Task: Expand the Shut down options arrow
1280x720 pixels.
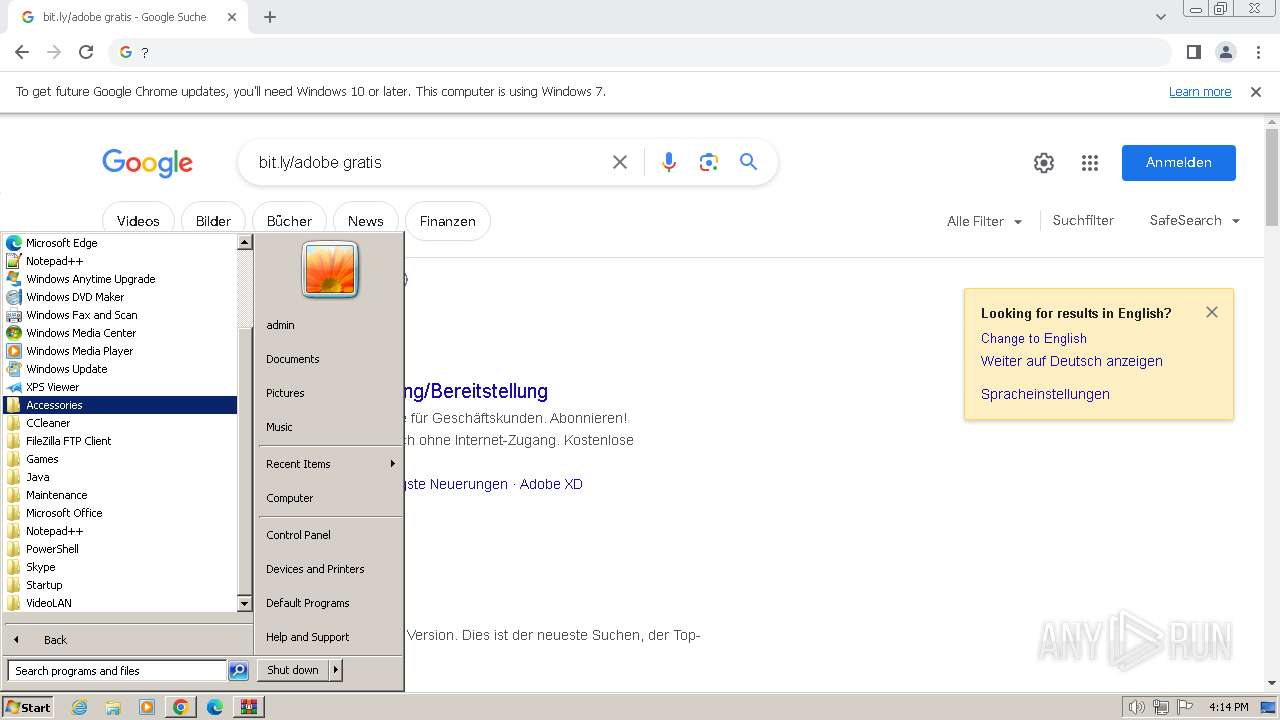Action: (x=336, y=670)
